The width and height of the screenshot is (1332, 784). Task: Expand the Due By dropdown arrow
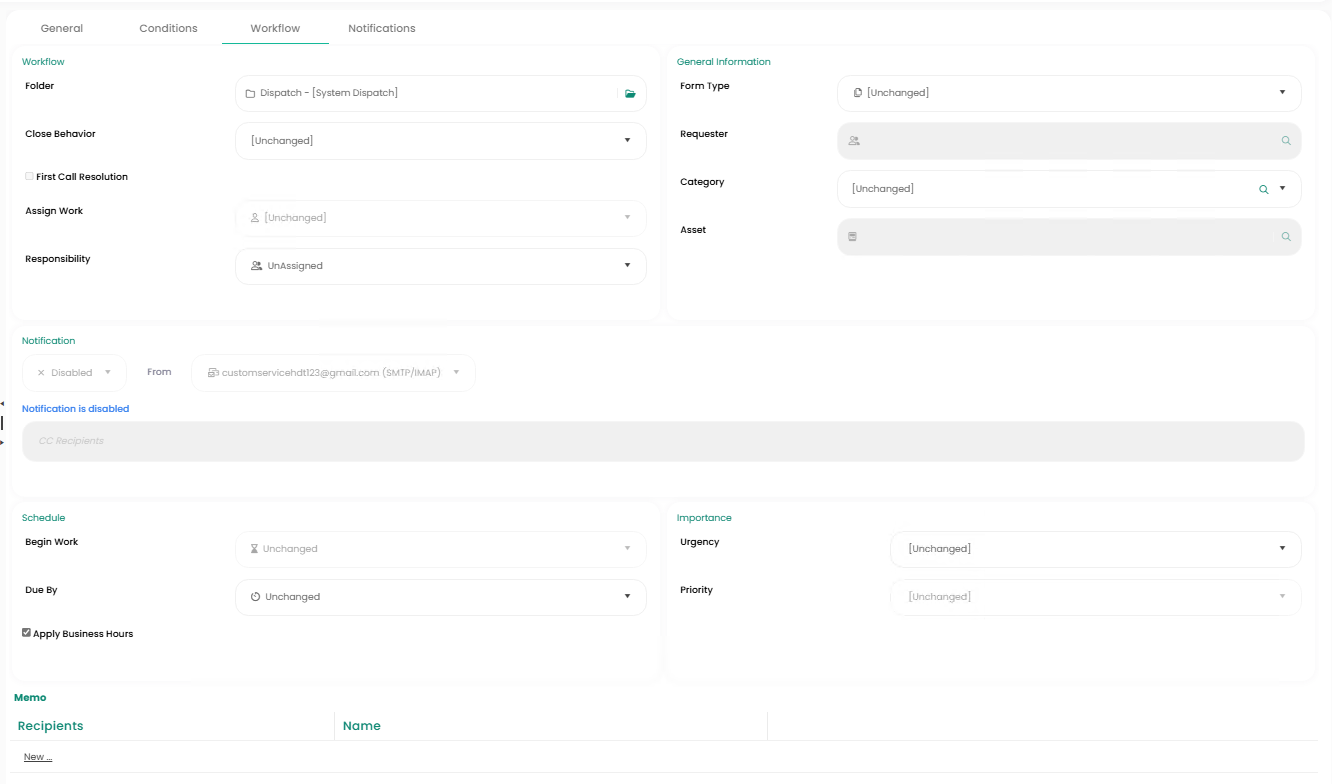pos(627,597)
